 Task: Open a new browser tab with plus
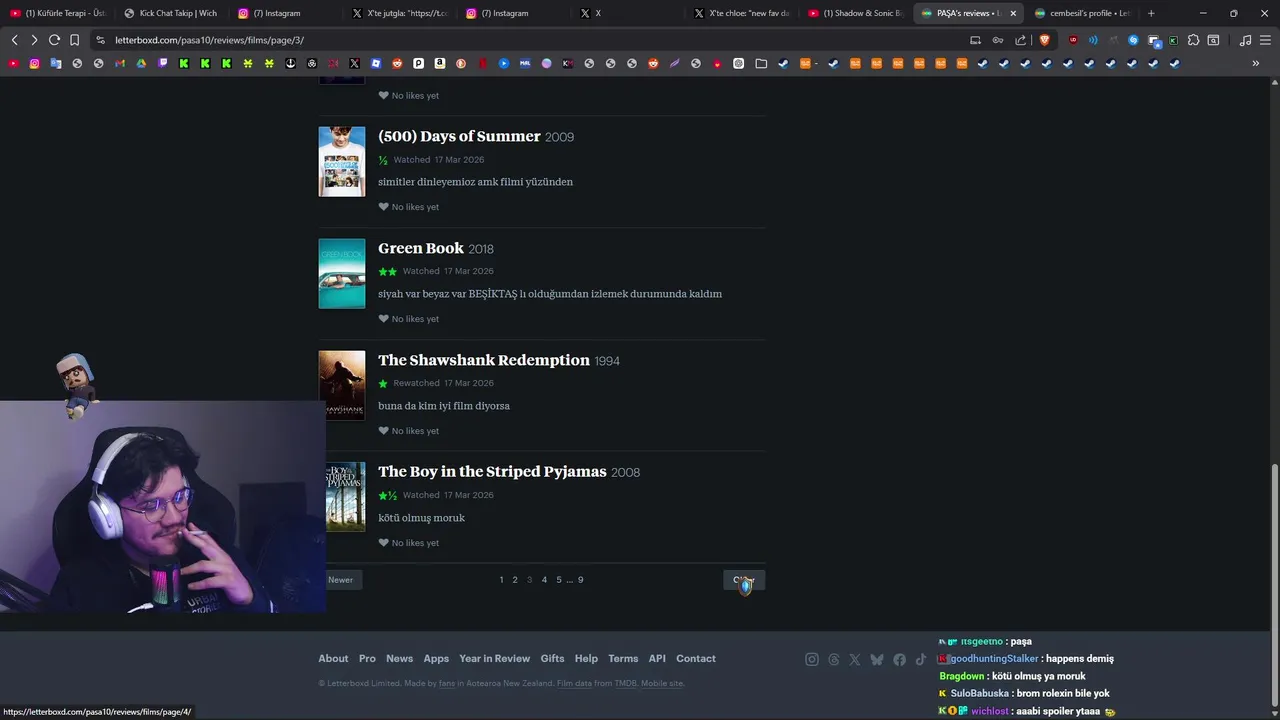pyautogui.click(x=1151, y=13)
